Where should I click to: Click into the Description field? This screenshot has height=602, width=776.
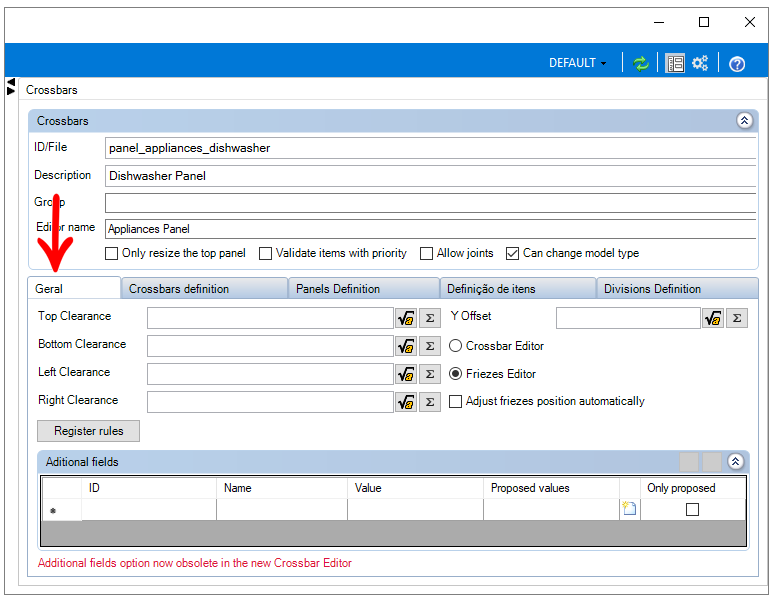click(x=431, y=176)
